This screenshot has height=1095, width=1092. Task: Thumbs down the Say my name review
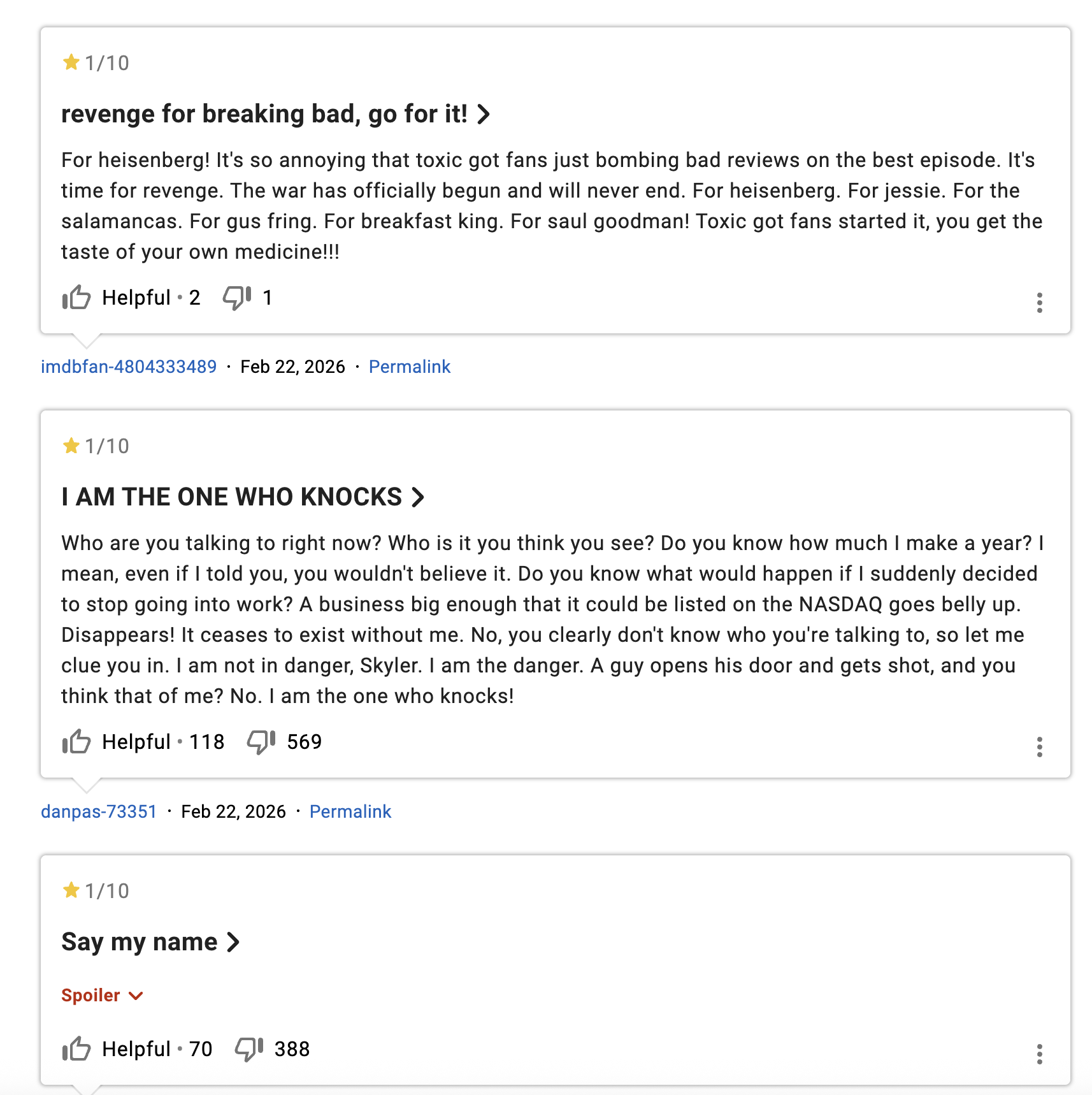[x=248, y=1049]
